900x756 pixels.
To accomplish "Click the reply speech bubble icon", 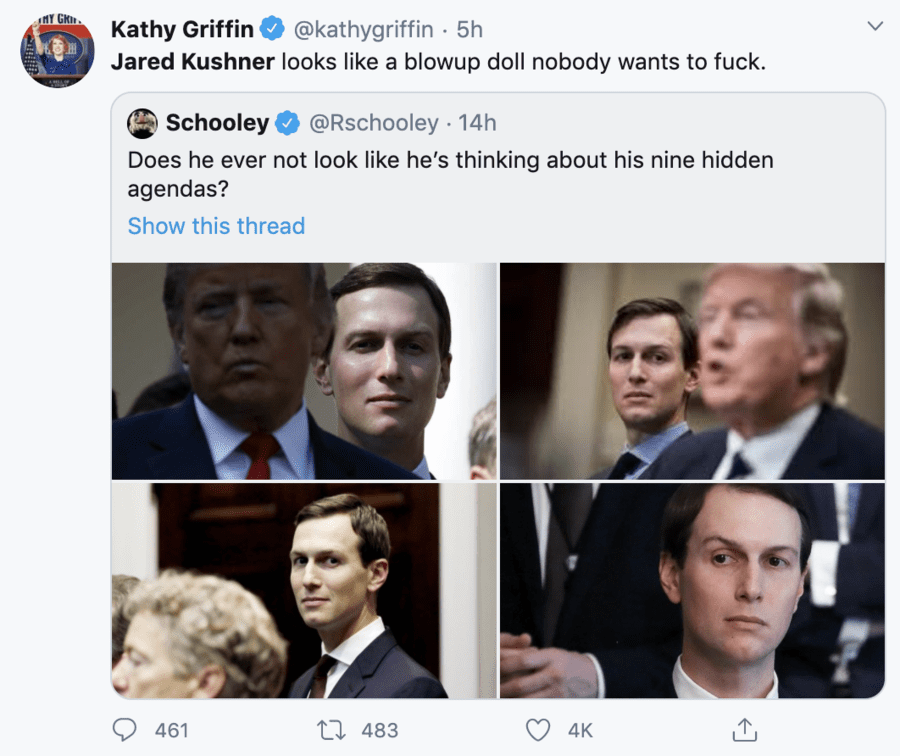I will [124, 731].
